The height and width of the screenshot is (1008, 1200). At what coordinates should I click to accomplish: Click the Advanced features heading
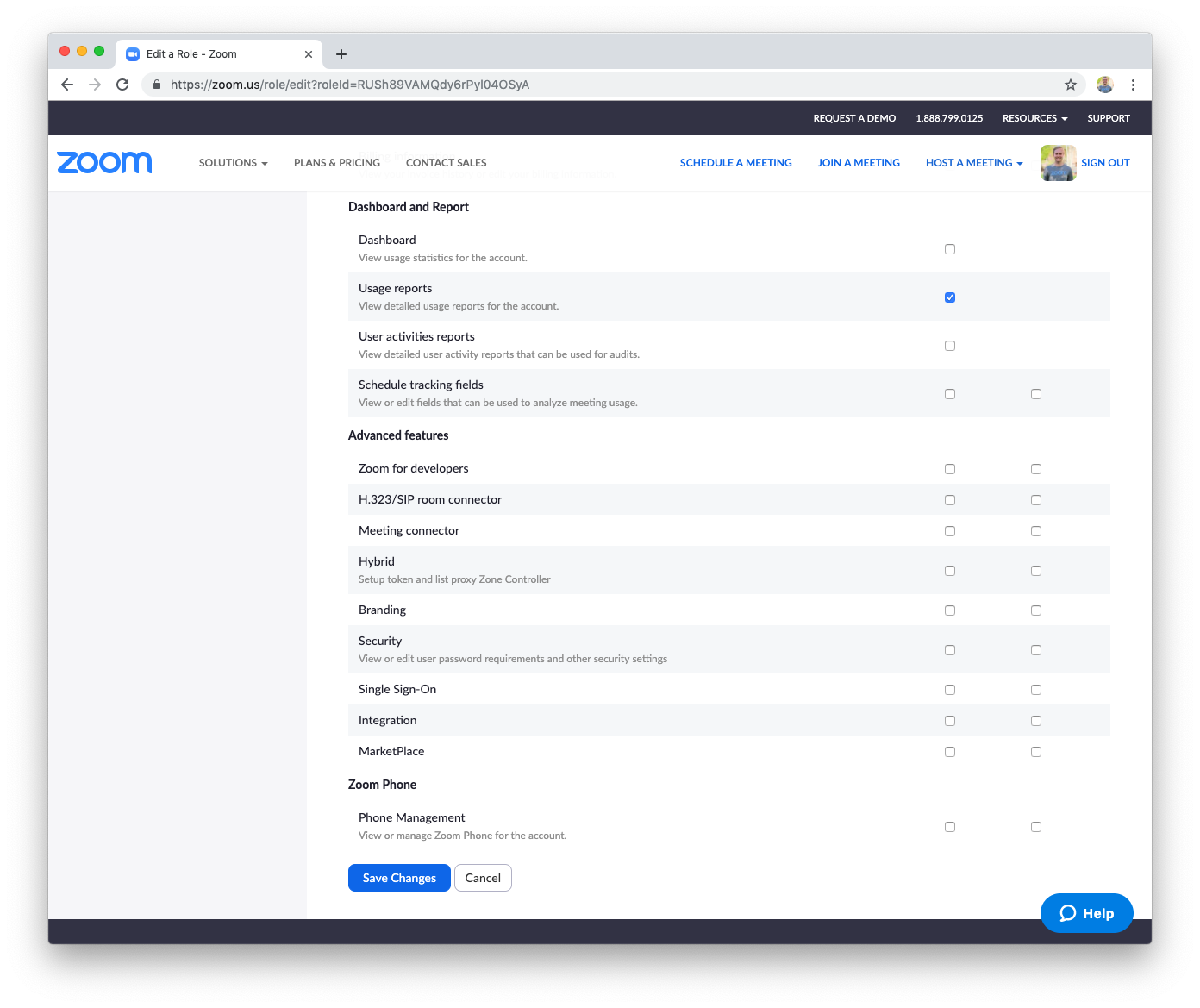click(398, 435)
